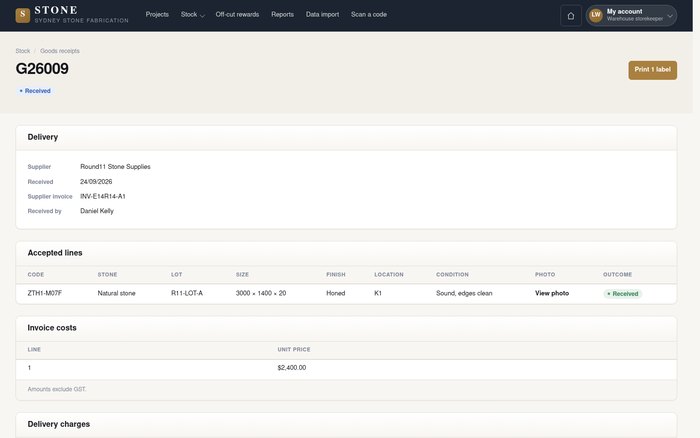Click the Received status badge under G26009
Image resolution: width=700 pixels, height=438 pixels.
(35, 91)
